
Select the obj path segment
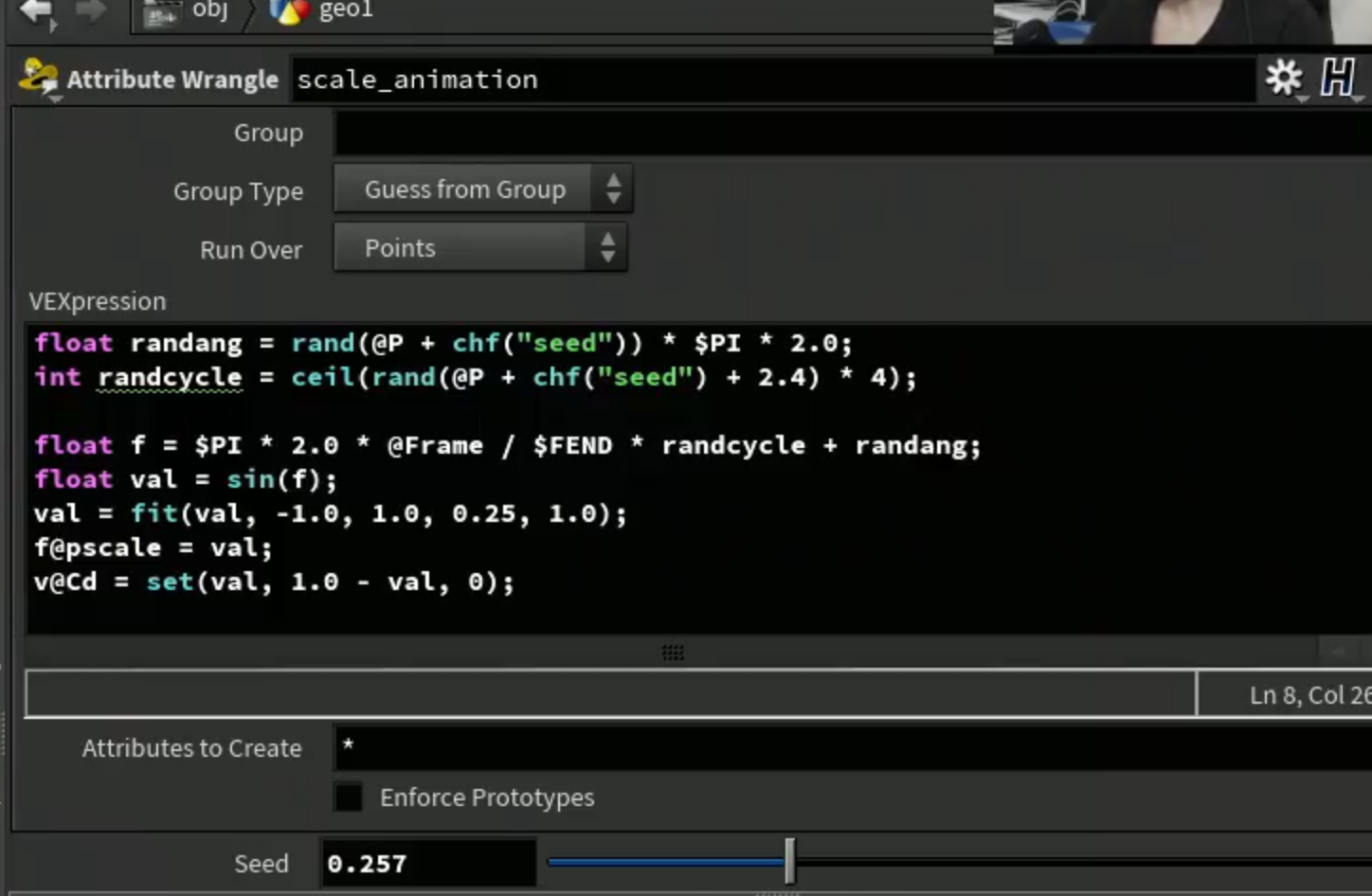210,10
